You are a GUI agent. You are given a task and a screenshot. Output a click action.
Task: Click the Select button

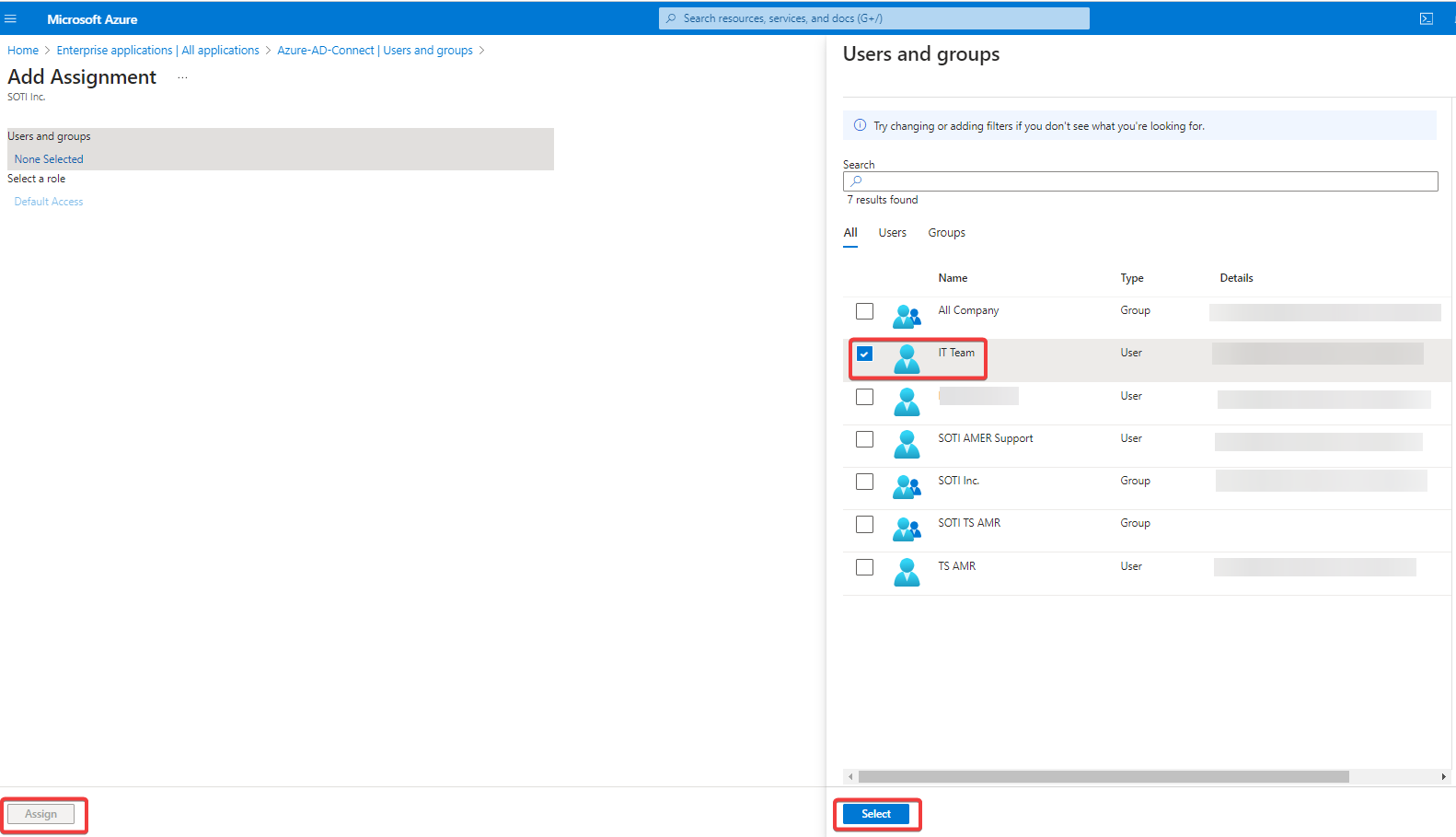(x=876, y=814)
